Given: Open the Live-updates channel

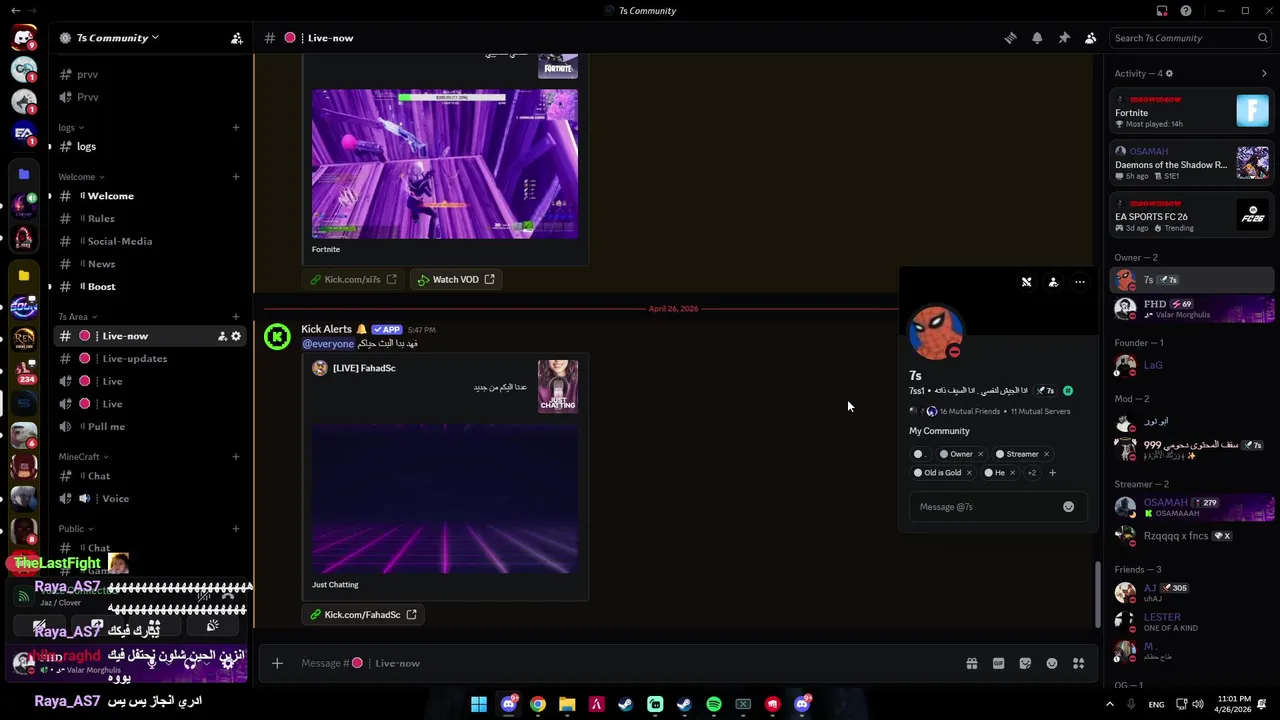Looking at the screenshot, I should coord(150,359).
